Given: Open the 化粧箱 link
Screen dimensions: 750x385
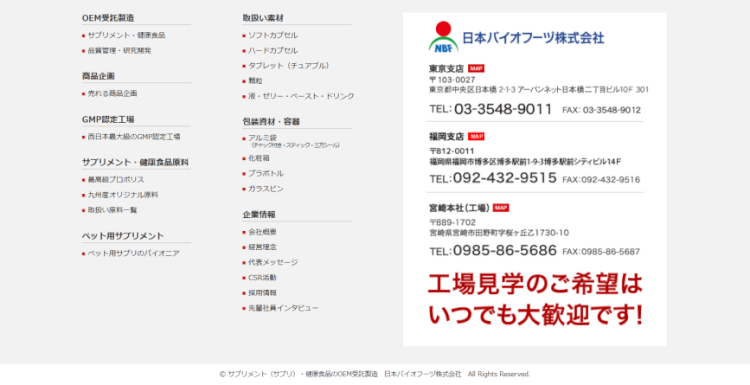Looking at the screenshot, I should [x=259, y=158].
